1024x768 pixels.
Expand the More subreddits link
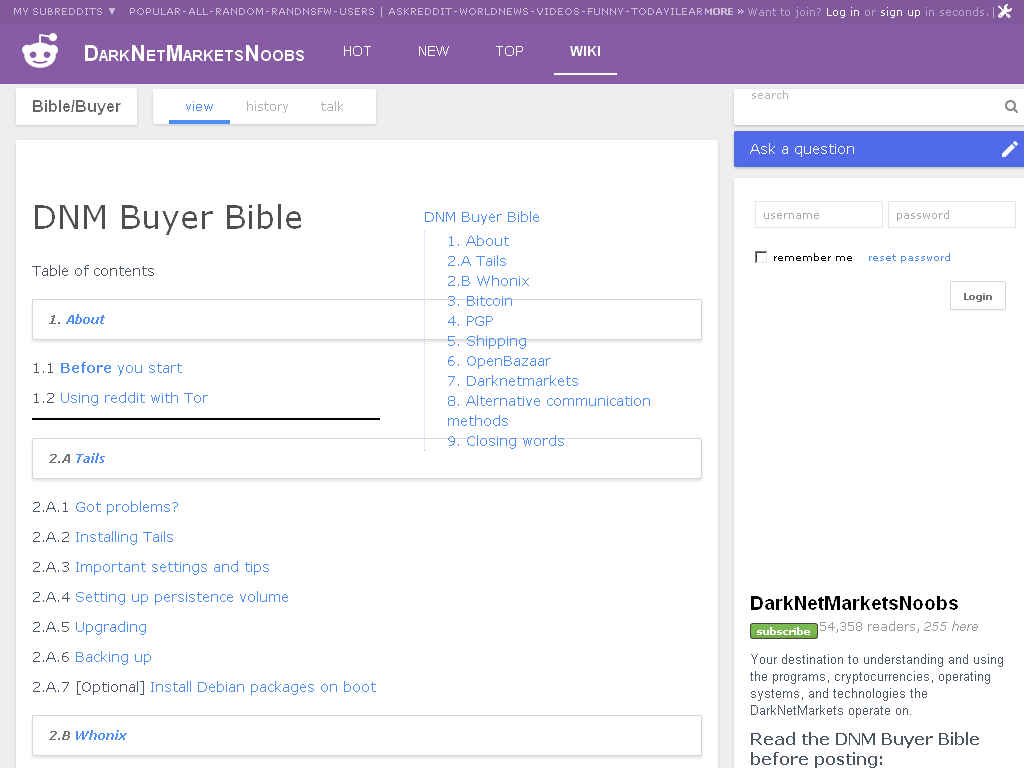[724, 12]
